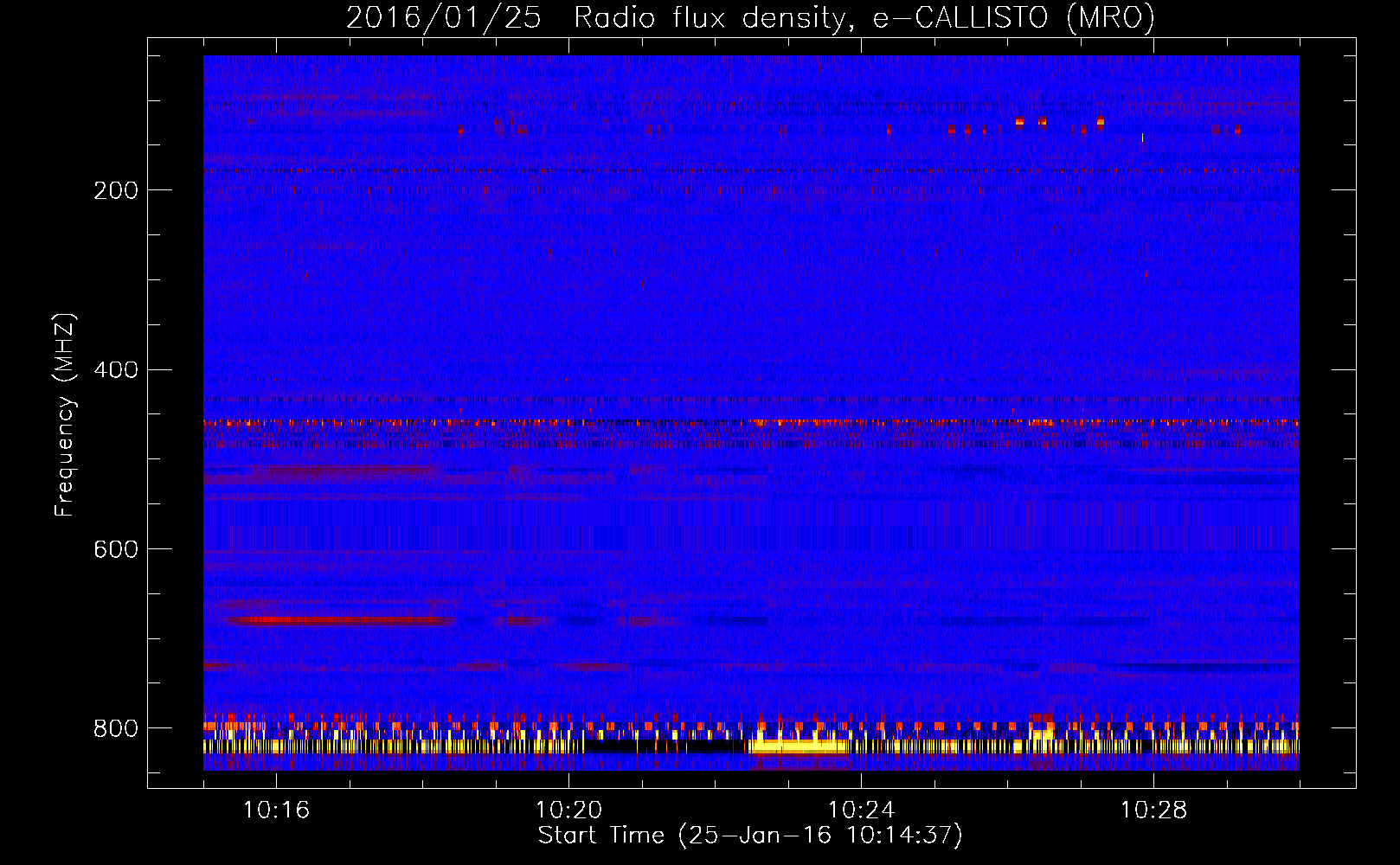Click the "Start Time (25-Jan-16 10:14:37)" axis label
The image size is (1400, 865).
coord(750,836)
